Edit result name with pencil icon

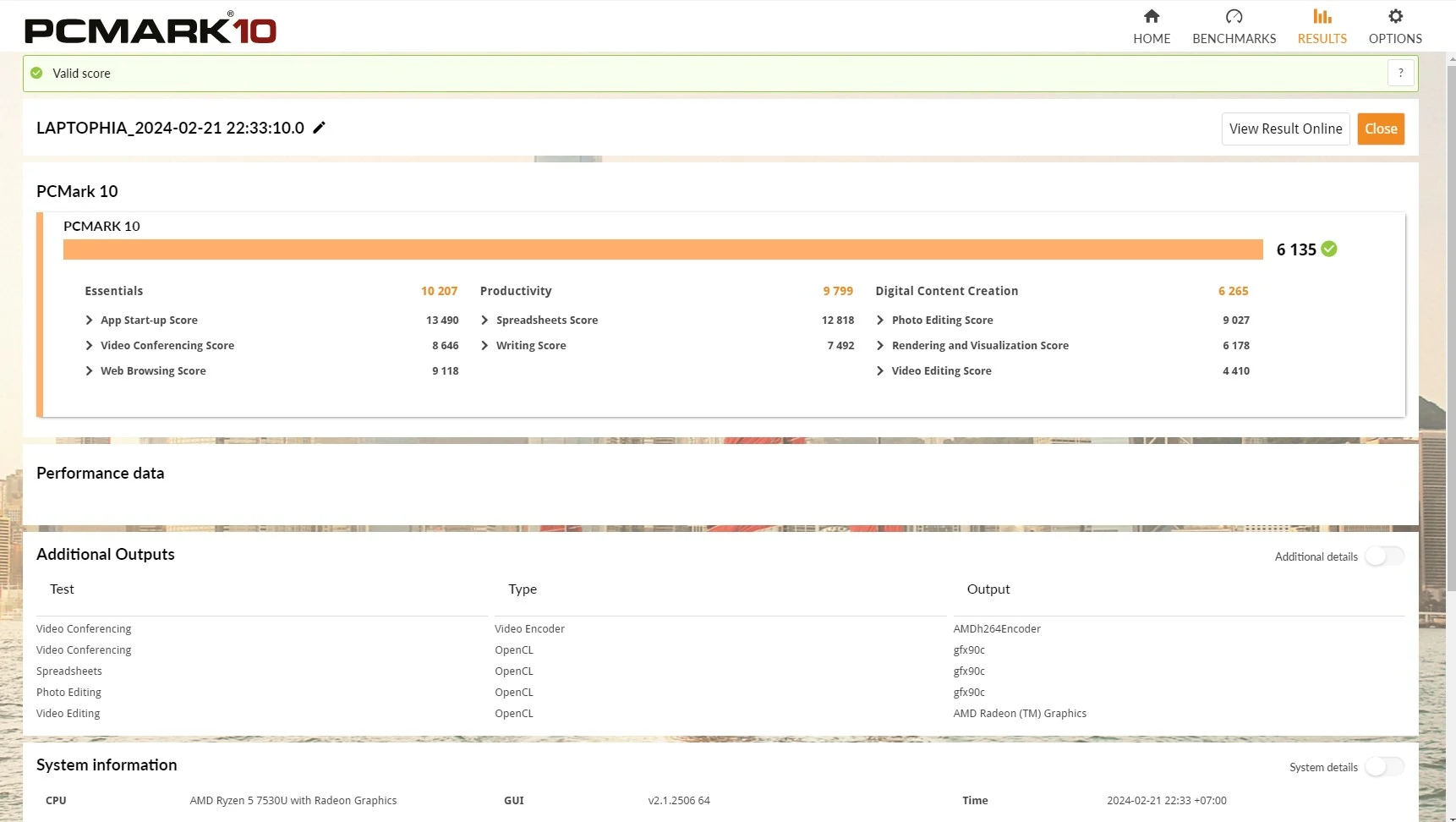click(x=319, y=128)
